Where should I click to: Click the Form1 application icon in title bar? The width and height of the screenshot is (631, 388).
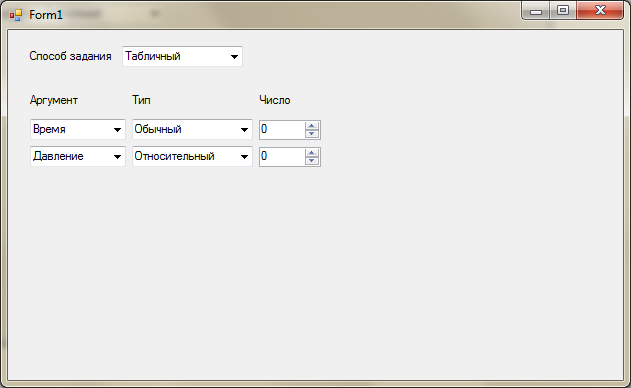click(x=16, y=15)
